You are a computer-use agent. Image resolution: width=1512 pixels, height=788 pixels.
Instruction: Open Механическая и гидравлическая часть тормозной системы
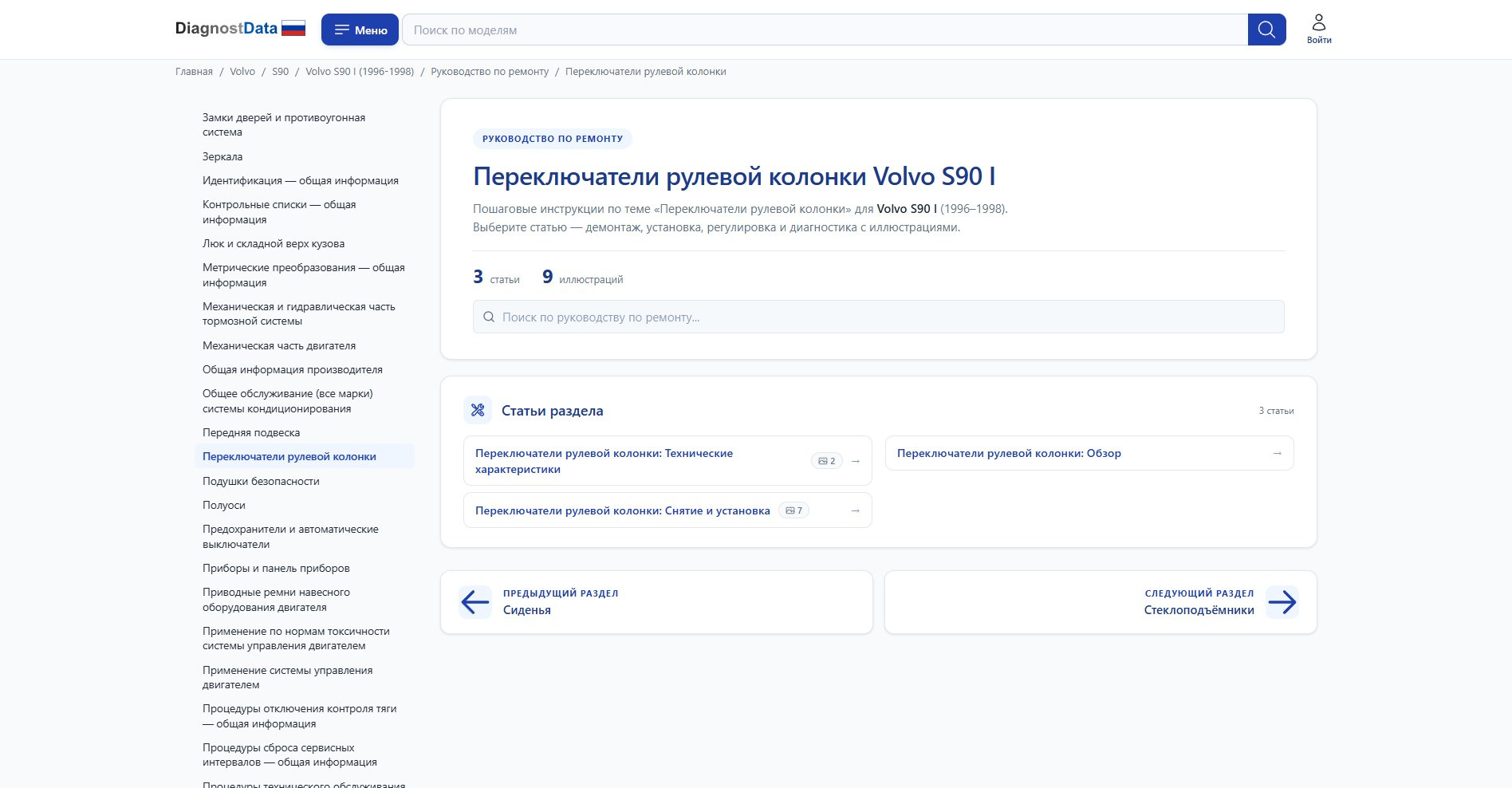coord(304,313)
